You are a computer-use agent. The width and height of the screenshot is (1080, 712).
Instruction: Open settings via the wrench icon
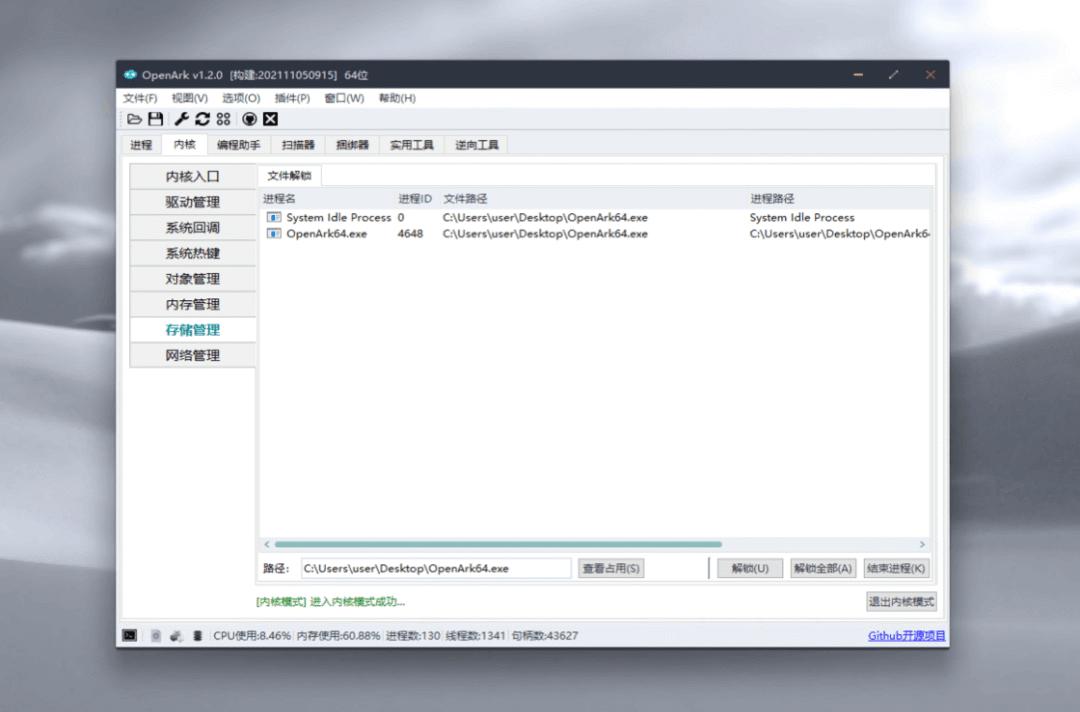point(182,119)
